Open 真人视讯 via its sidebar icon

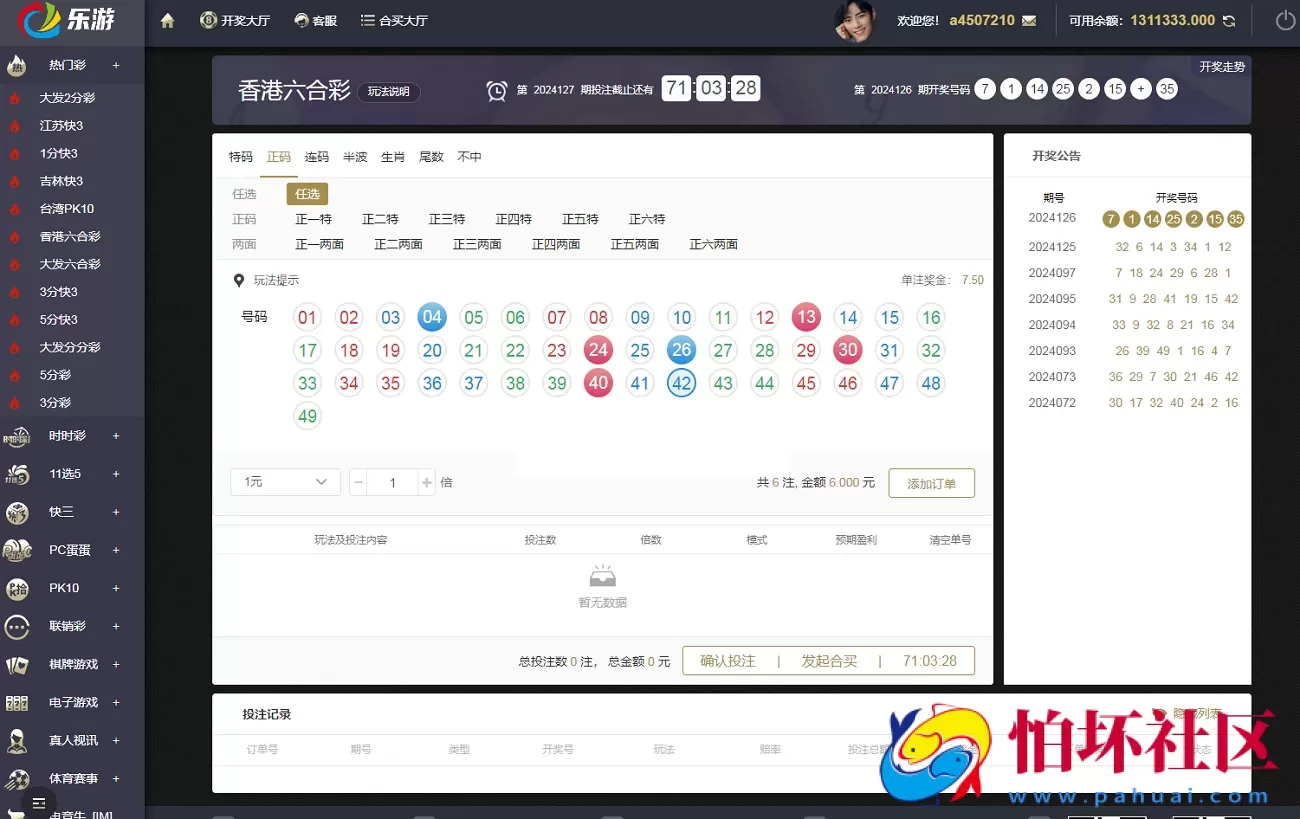tap(16, 740)
